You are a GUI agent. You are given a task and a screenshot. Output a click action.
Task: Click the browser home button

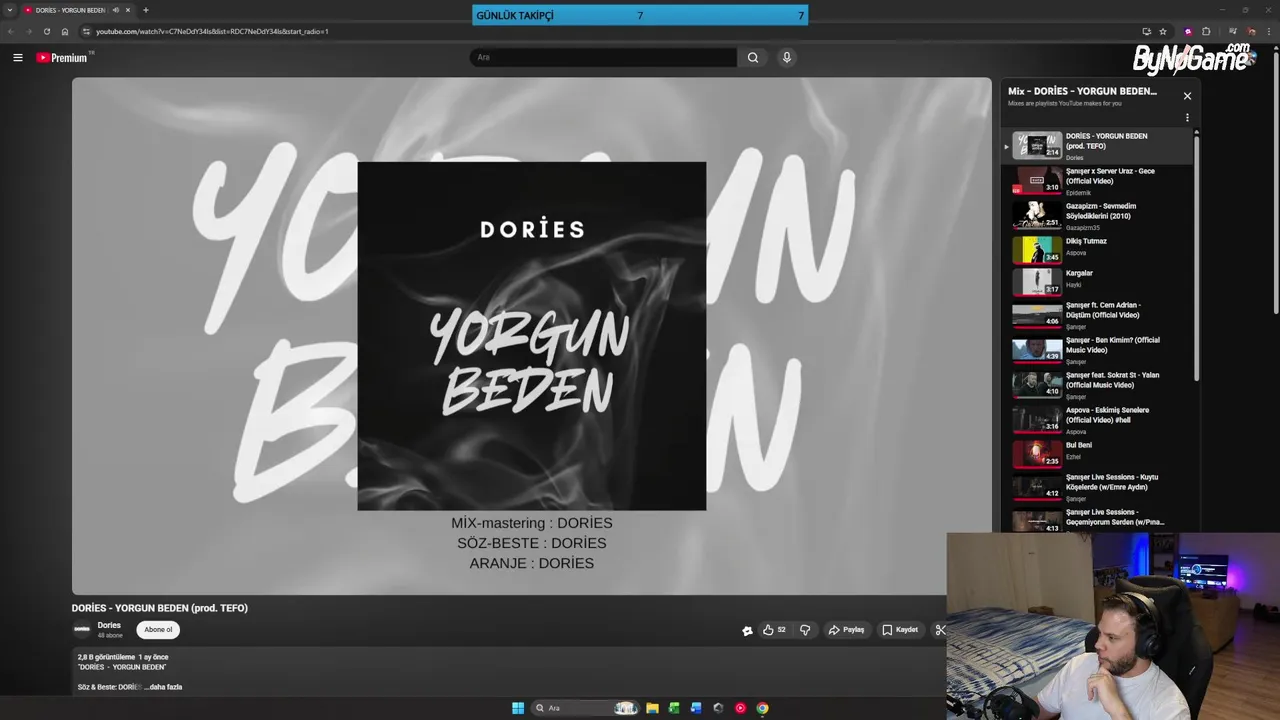point(65,31)
